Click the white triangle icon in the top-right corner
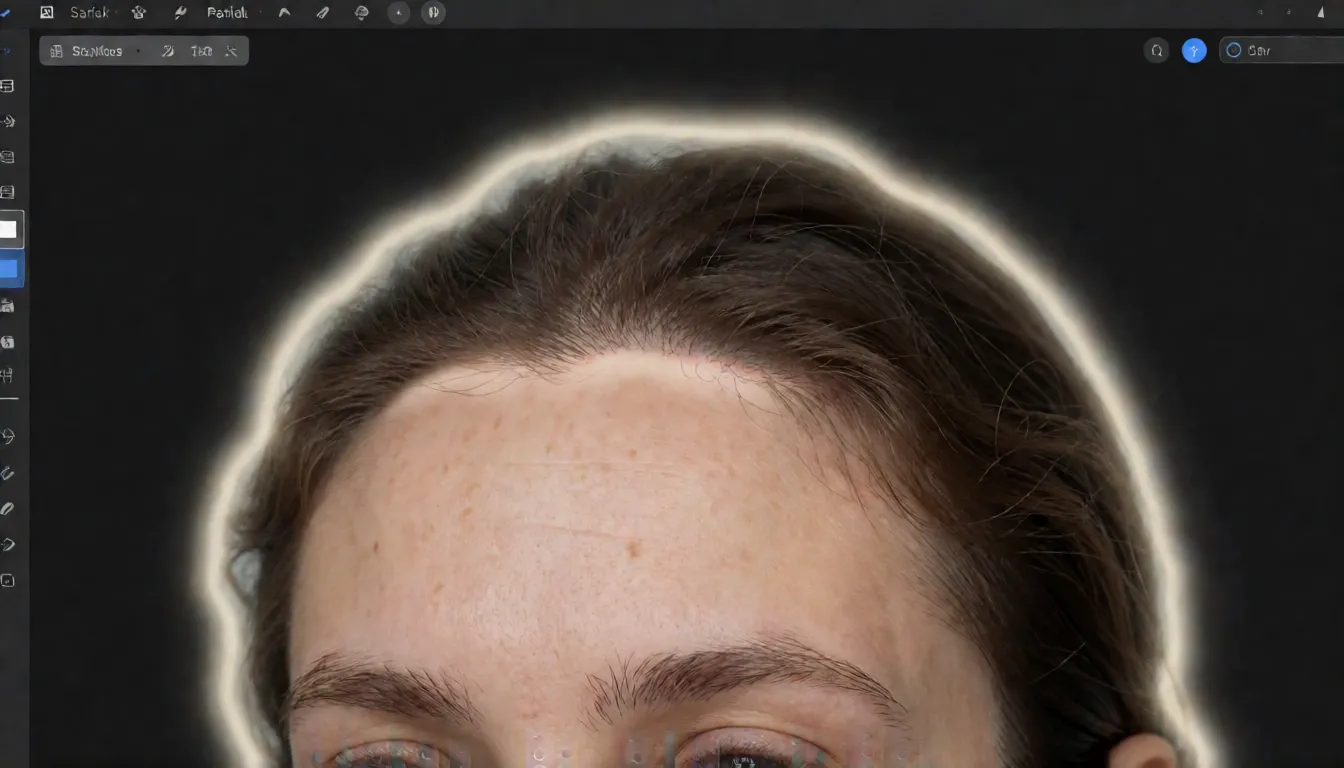The image size is (1344, 768). pos(1319,12)
